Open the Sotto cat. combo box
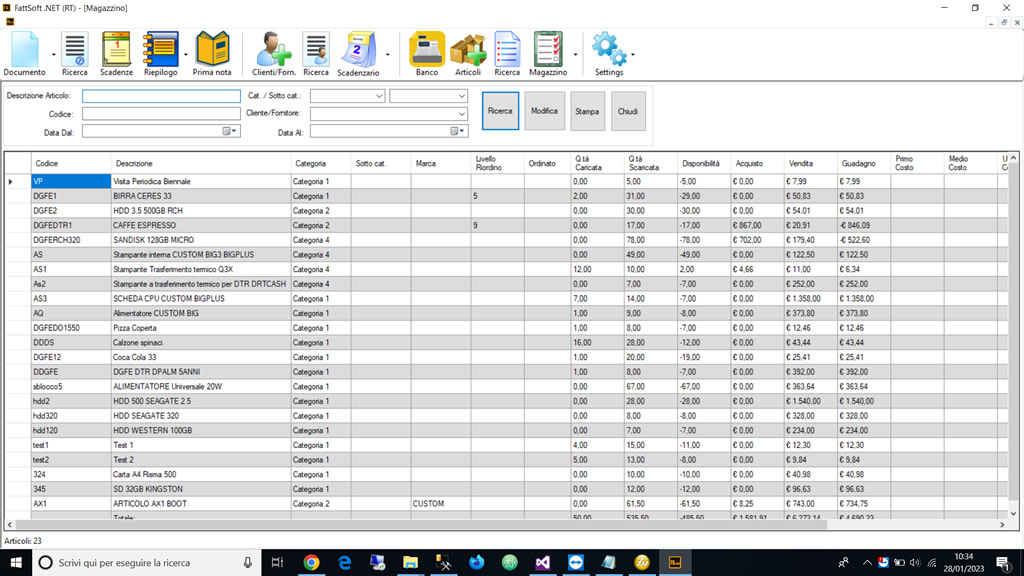Image resolution: width=1024 pixels, height=576 pixels. (428, 96)
